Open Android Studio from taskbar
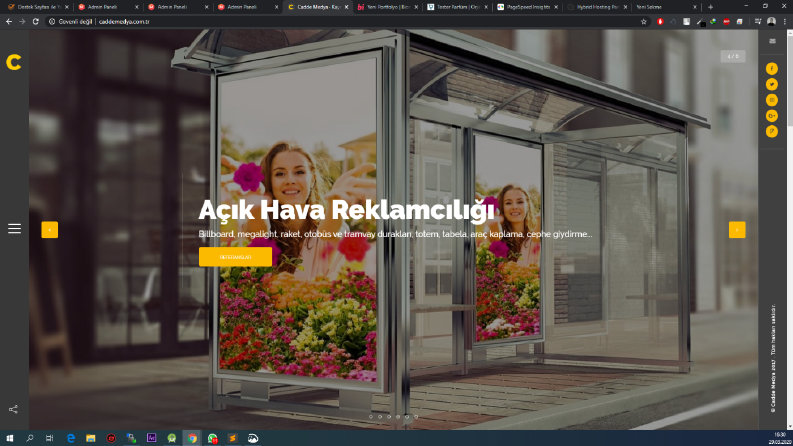The image size is (793, 446). click(172, 438)
